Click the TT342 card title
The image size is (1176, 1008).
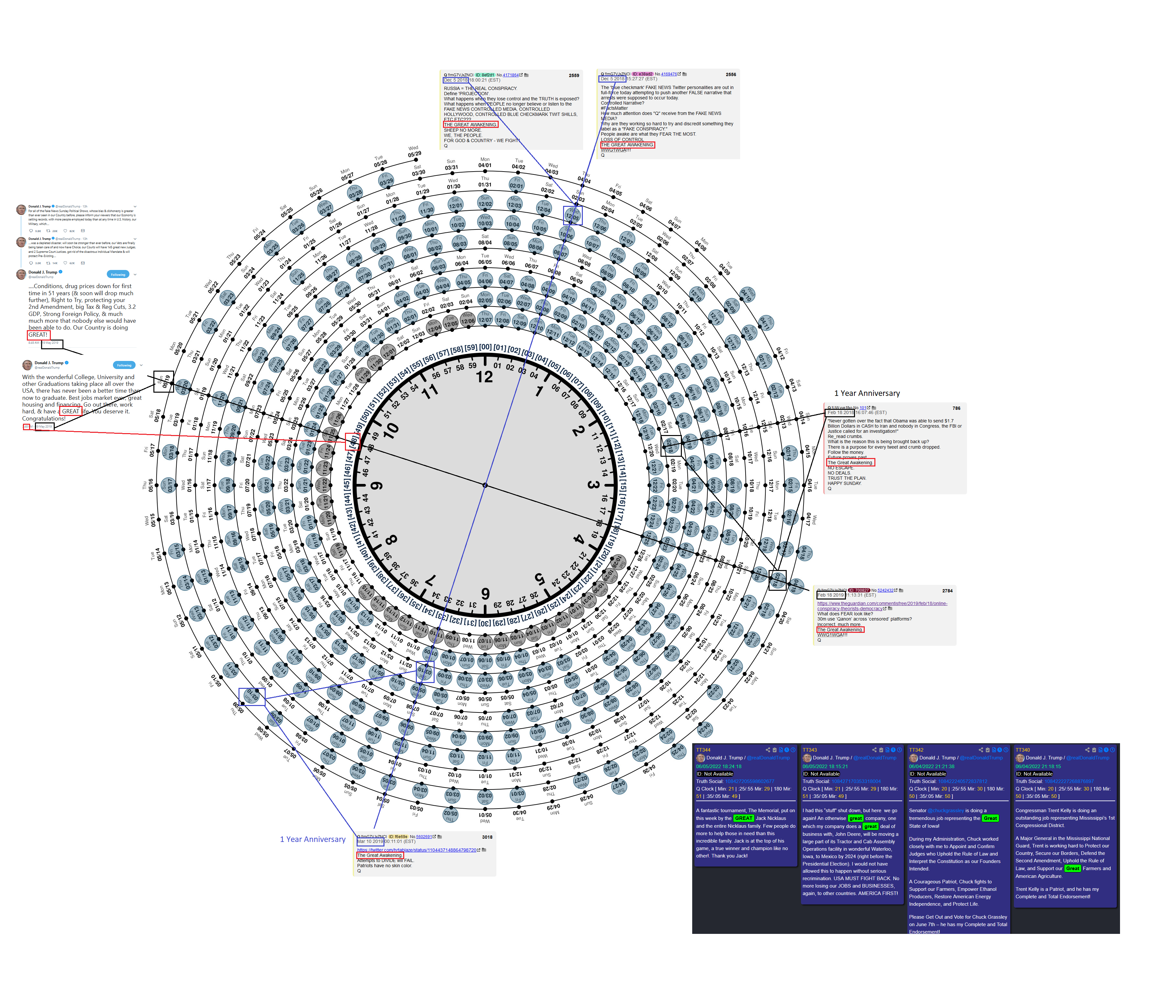916,750
